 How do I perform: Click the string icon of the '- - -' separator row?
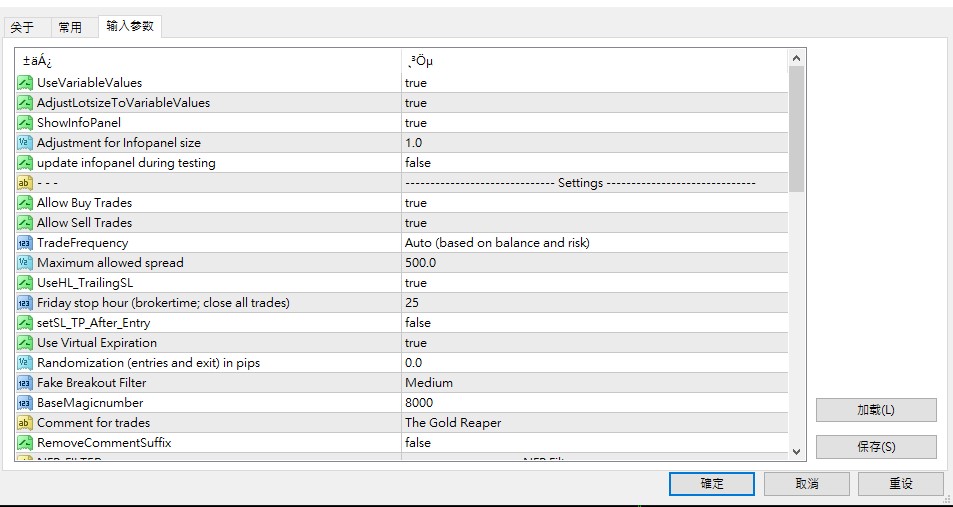(x=25, y=183)
